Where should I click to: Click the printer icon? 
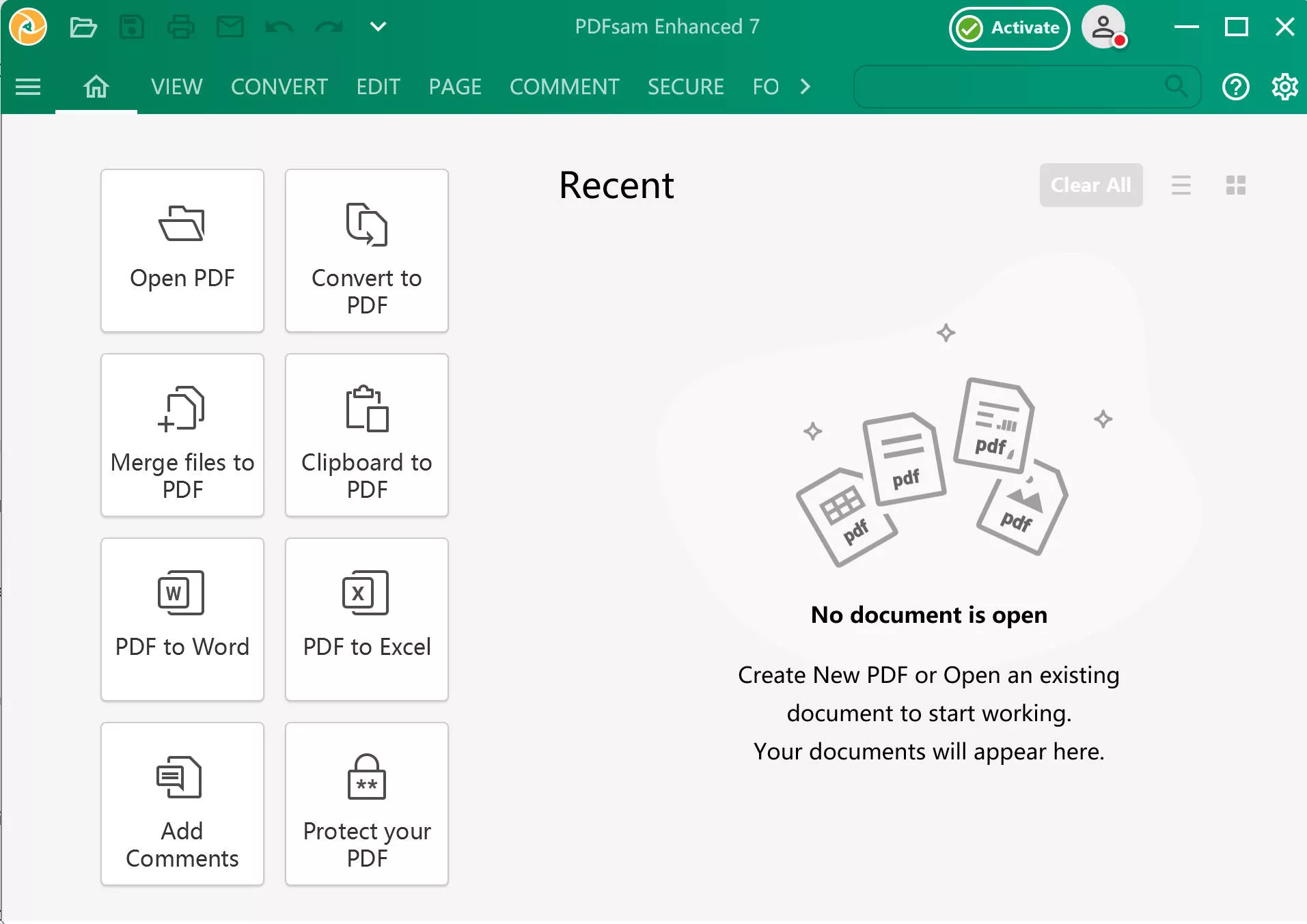coord(181,27)
